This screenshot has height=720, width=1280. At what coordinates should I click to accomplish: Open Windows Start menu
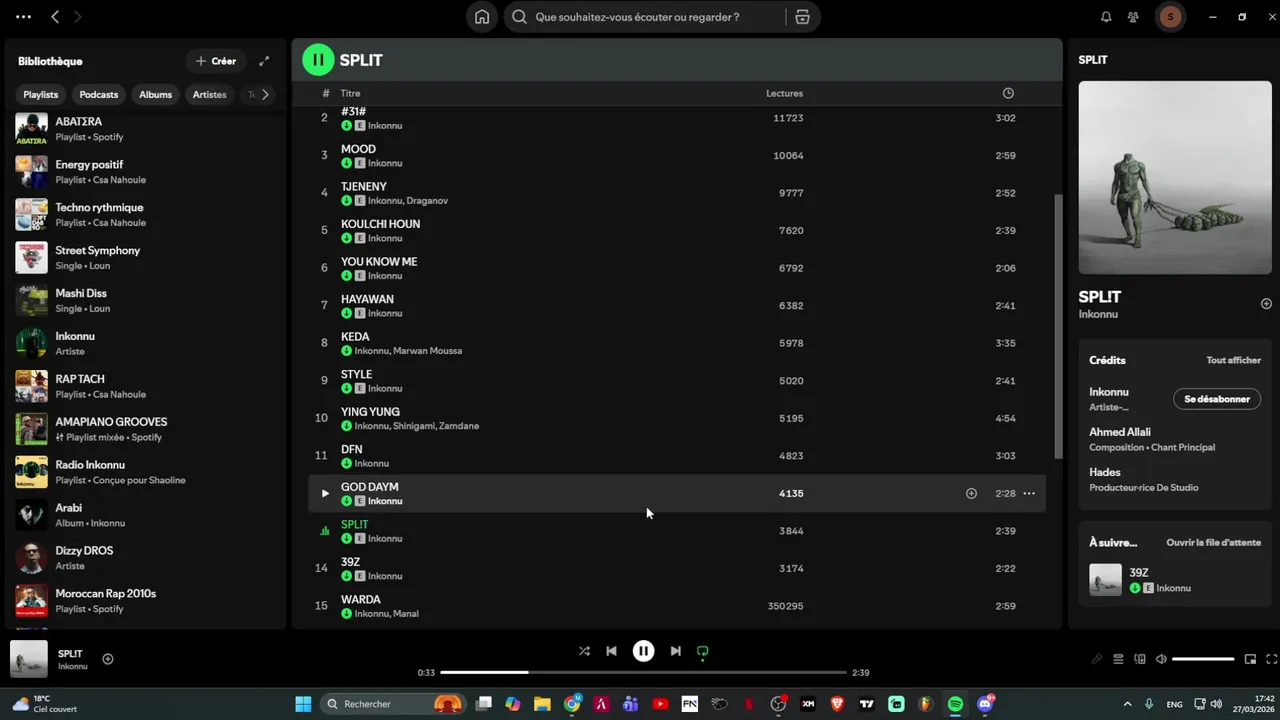pos(303,704)
